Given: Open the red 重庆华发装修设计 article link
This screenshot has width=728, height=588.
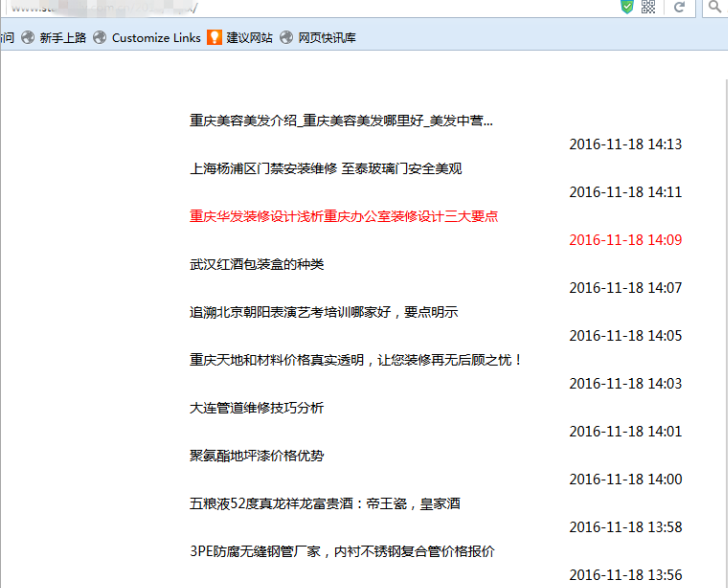Looking at the screenshot, I should pos(343,216).
